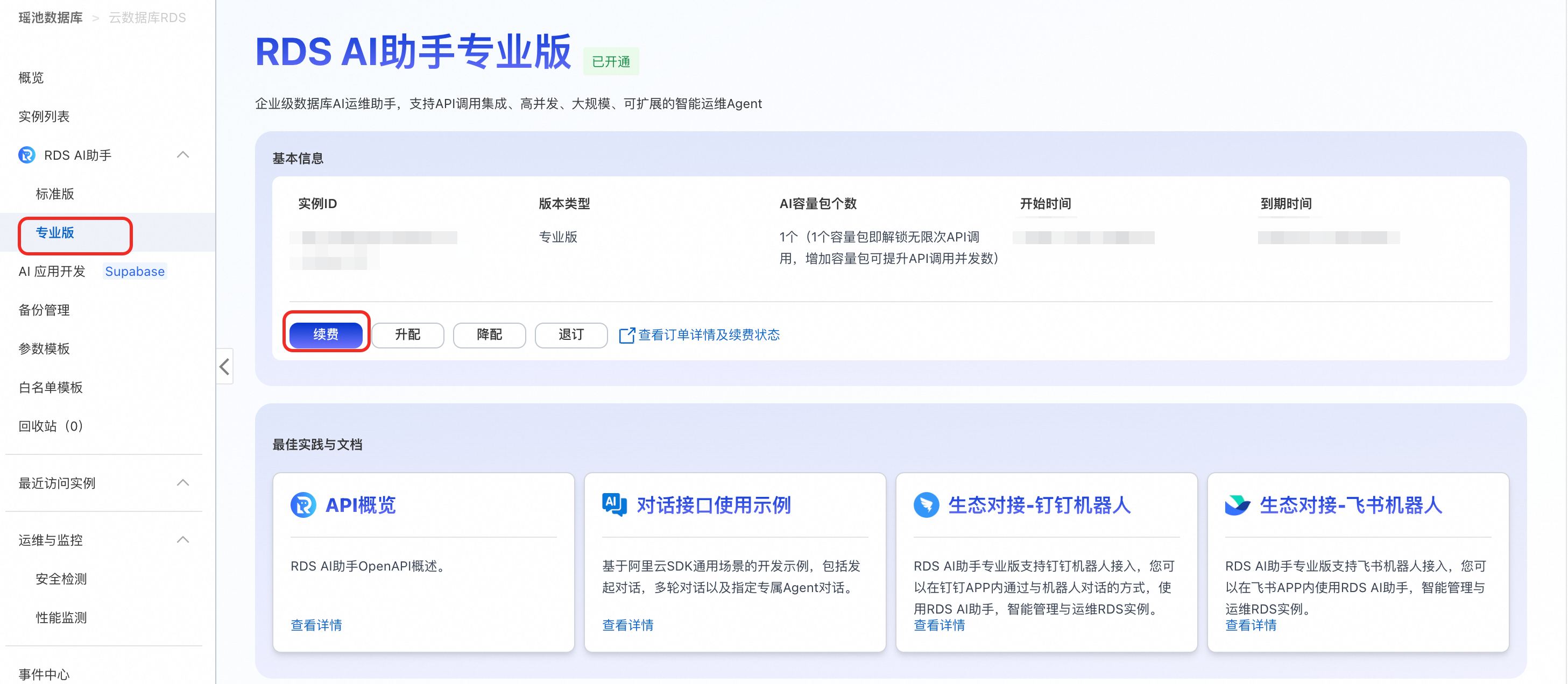The height and width of the screenshot is (684, 1568).
Task: Click the API概览 card icon
Action: pyautogui.click(x=303, y=505)
